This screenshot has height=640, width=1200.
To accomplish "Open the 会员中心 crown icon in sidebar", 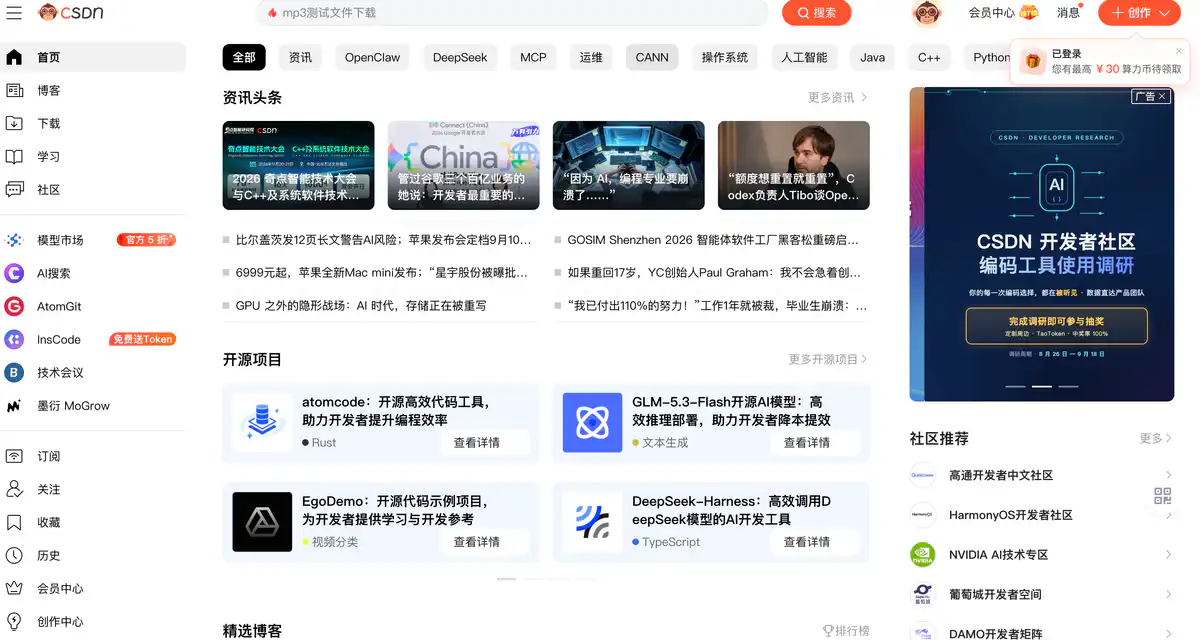I will coord(14,588).
